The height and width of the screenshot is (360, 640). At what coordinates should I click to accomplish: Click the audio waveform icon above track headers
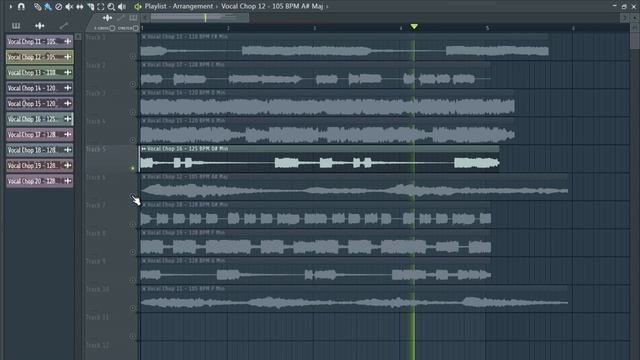click(107, 18)
